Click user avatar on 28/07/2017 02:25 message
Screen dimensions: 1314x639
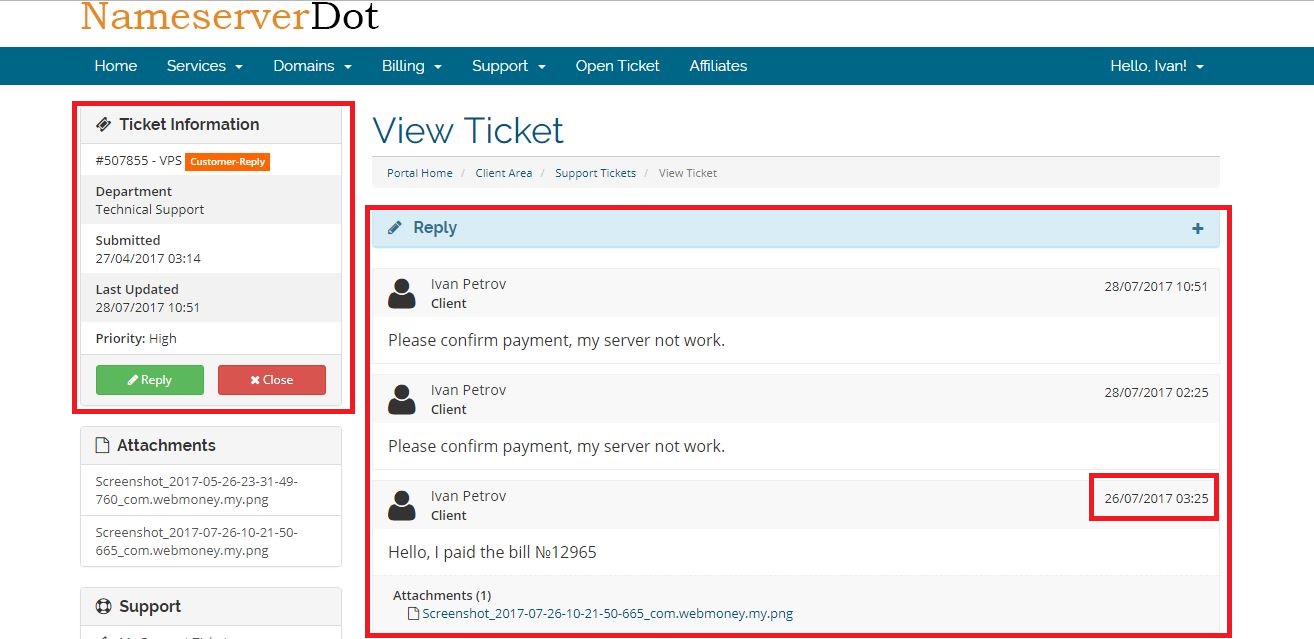click(402, 400)
